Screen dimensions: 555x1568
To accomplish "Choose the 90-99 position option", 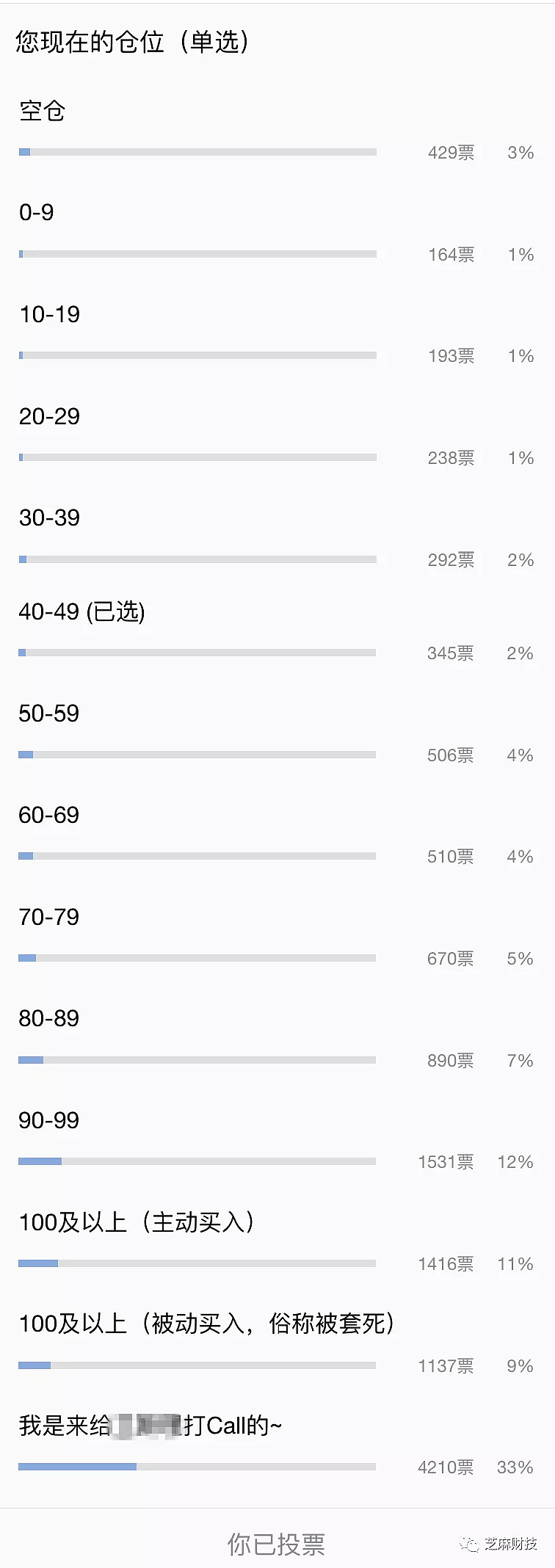I will pos(48,1120).
